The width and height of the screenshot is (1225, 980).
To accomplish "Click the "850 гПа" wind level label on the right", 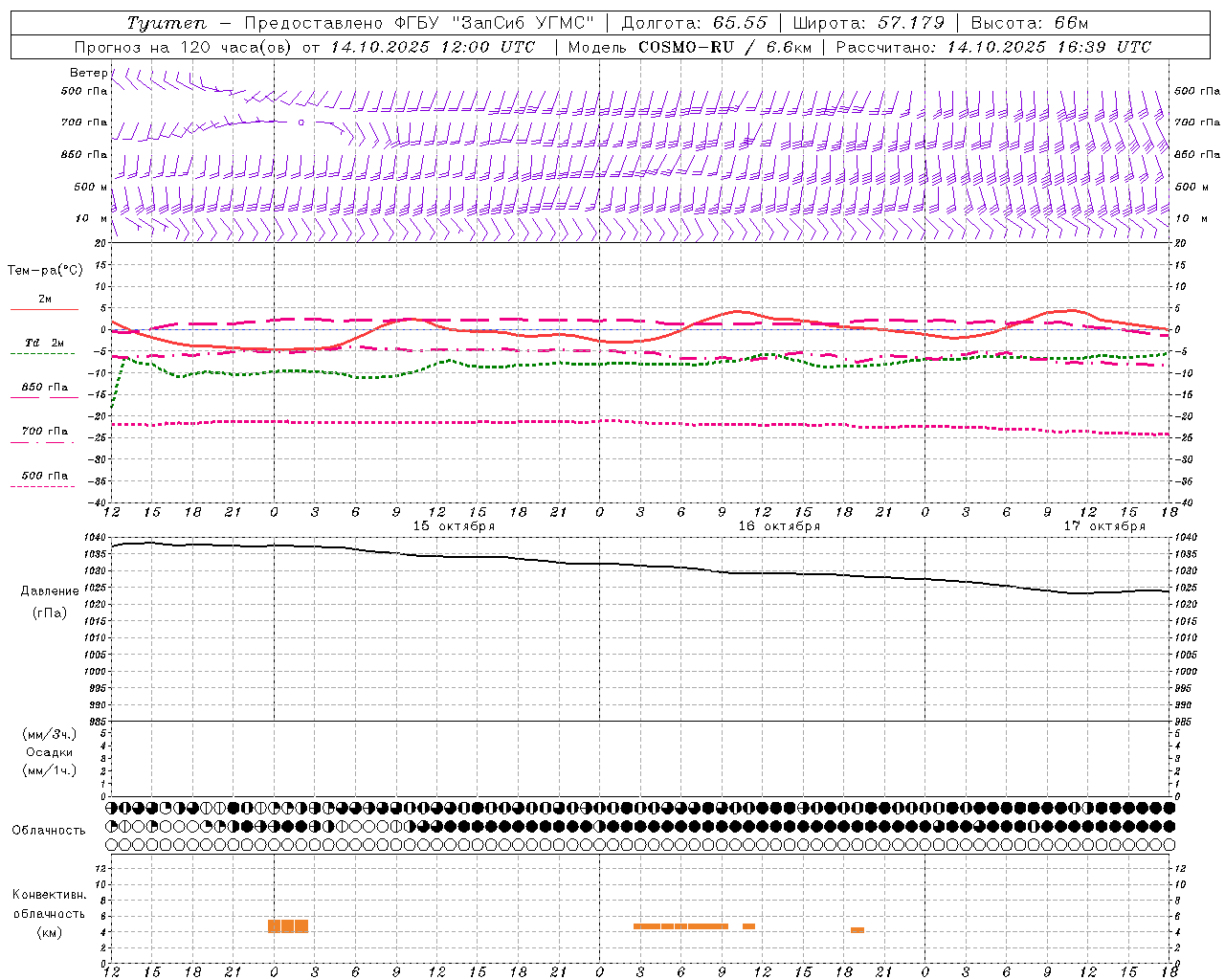I will (x=1197, y=154).
